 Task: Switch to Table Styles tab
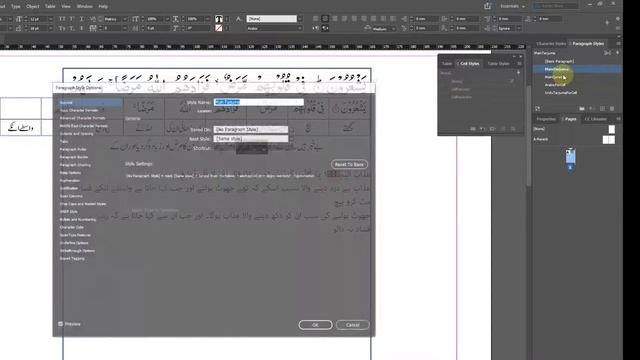(498, 64)
